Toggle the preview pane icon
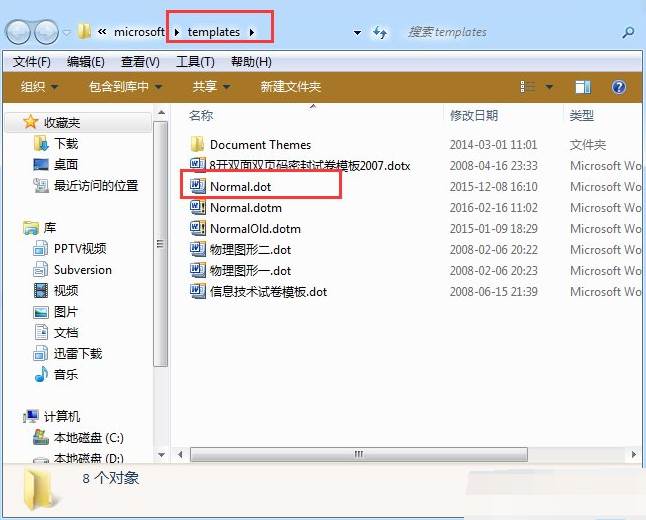Viewport: 646px width, 520px height. pos(583,87)
